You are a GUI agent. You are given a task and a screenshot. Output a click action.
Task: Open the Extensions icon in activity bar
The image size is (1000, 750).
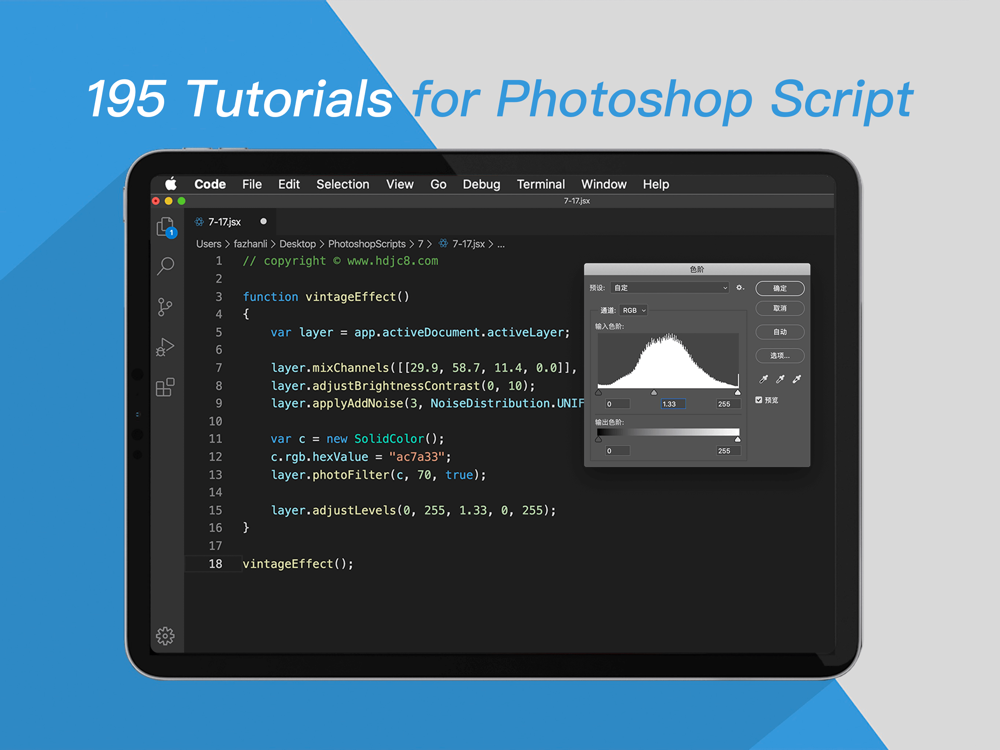(x=165, y=387)
